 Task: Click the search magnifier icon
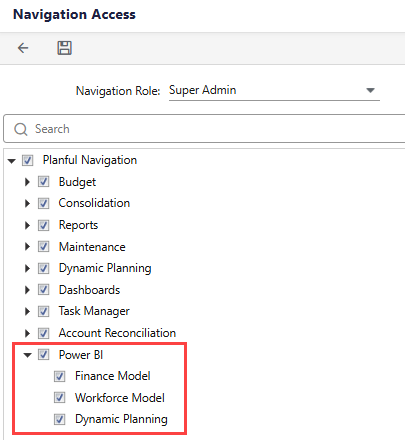(x=21, y=129)
